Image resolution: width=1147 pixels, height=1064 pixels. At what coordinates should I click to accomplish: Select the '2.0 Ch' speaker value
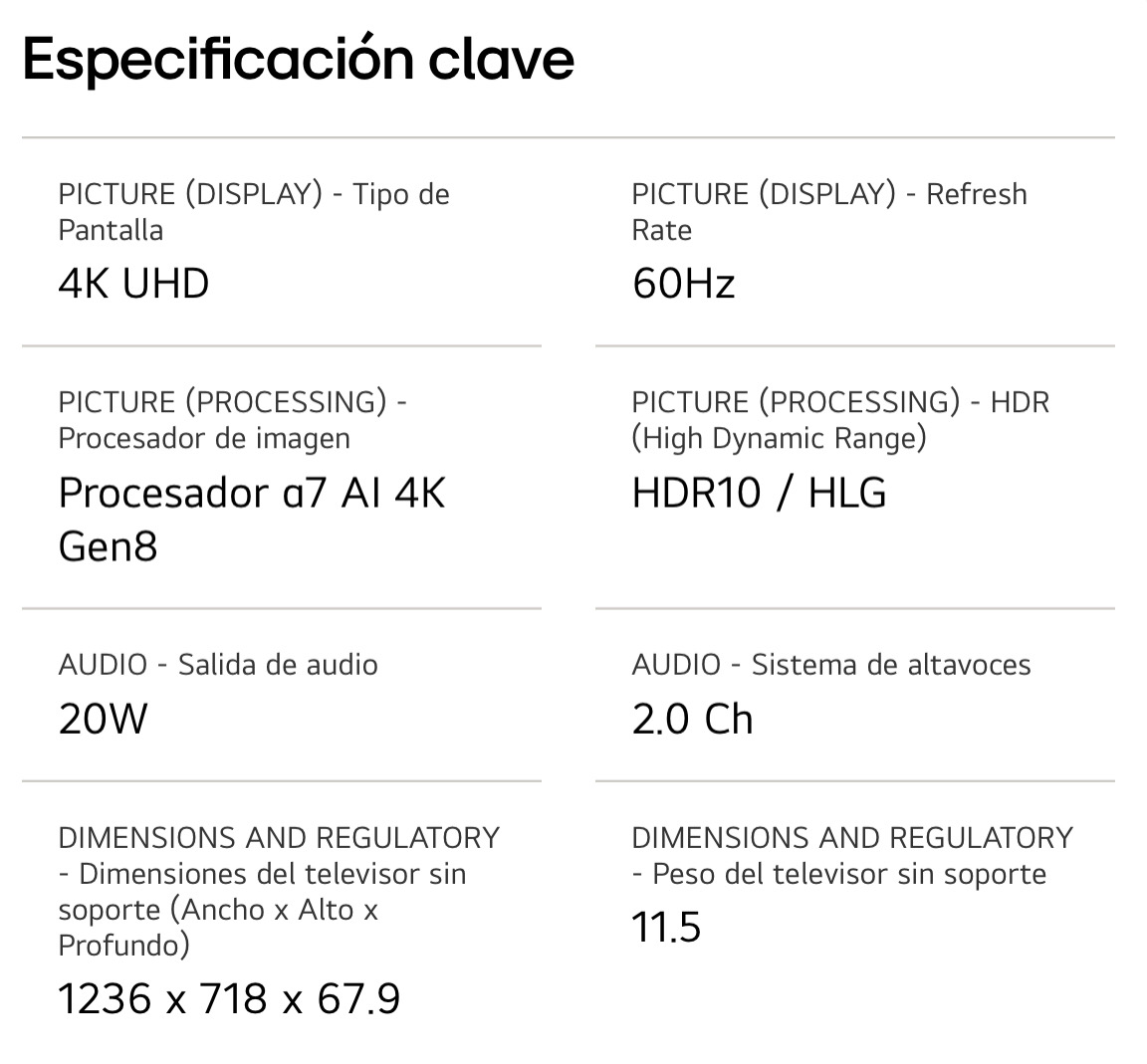[x=692, y=719]
